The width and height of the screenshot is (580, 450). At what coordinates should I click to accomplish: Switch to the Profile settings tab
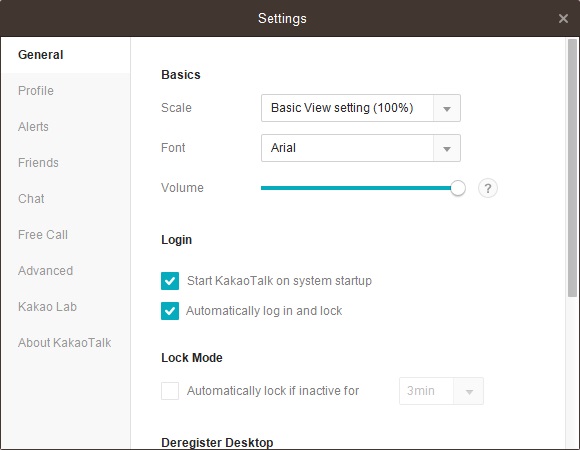coord(65,91)
